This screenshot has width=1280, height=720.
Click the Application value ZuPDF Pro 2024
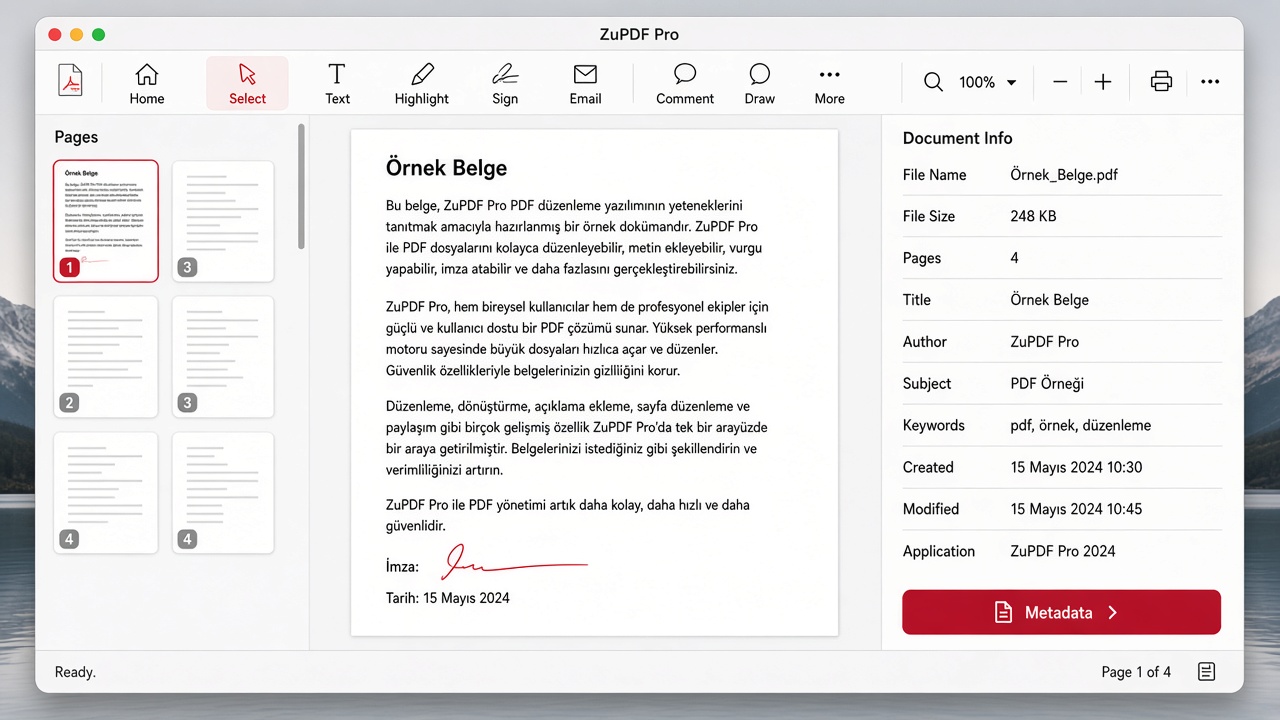(x=1062, y=552)
